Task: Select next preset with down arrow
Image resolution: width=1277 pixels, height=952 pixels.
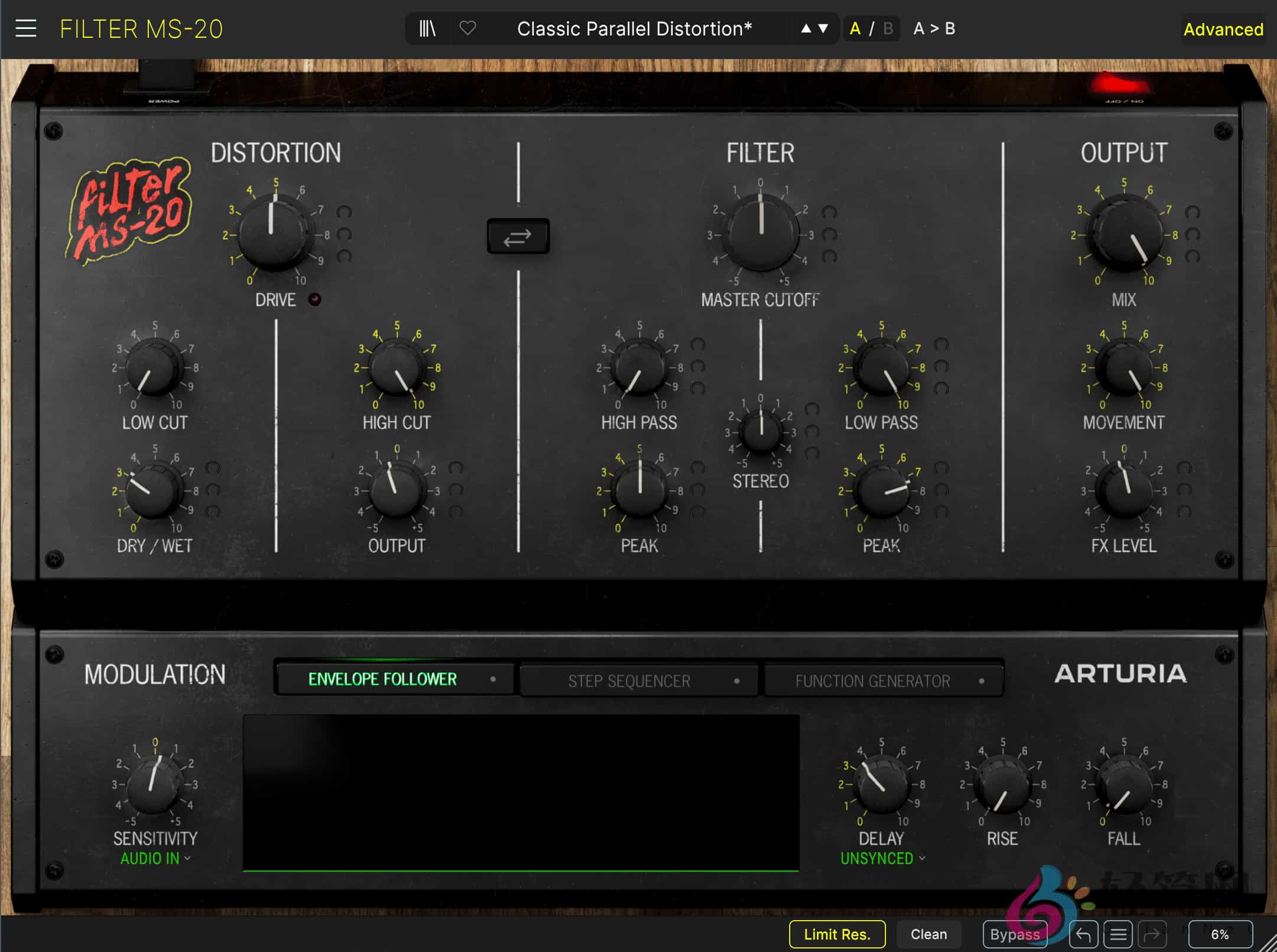Action: point(823,28)
